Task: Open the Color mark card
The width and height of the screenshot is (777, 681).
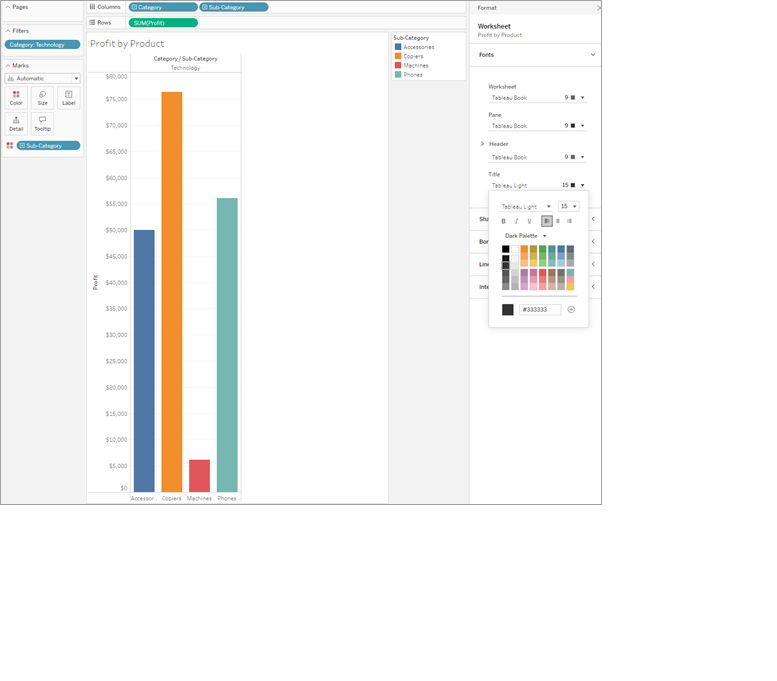Action: [x=16, y=98]
